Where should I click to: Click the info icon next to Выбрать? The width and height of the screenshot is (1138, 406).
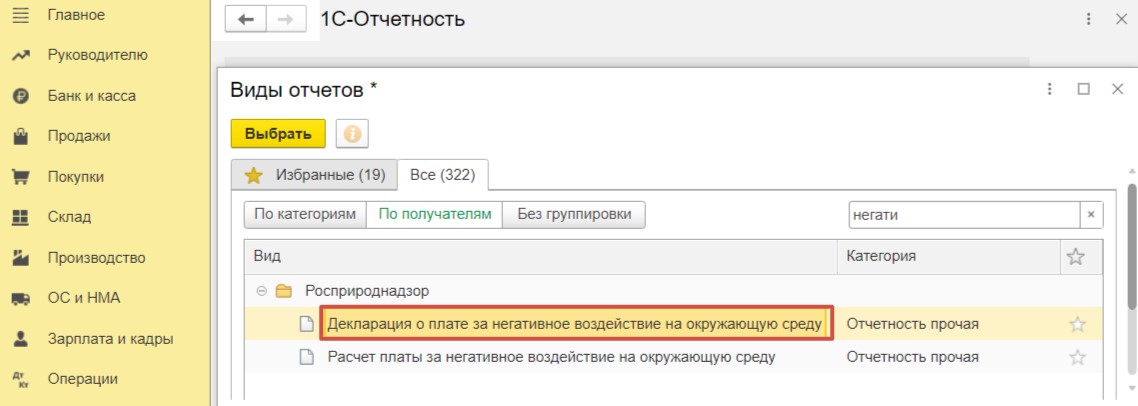[x=352, y=134]
